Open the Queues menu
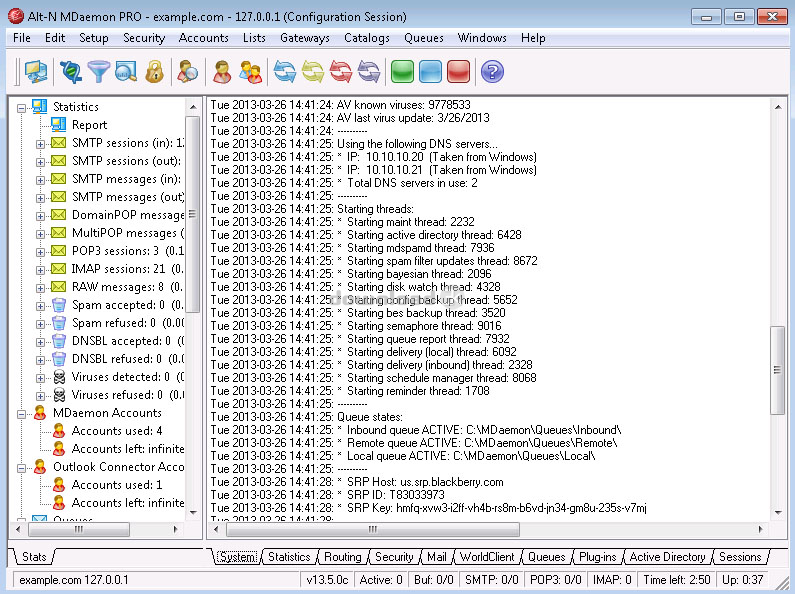795x594 pixels. click(x=424, y=38)
